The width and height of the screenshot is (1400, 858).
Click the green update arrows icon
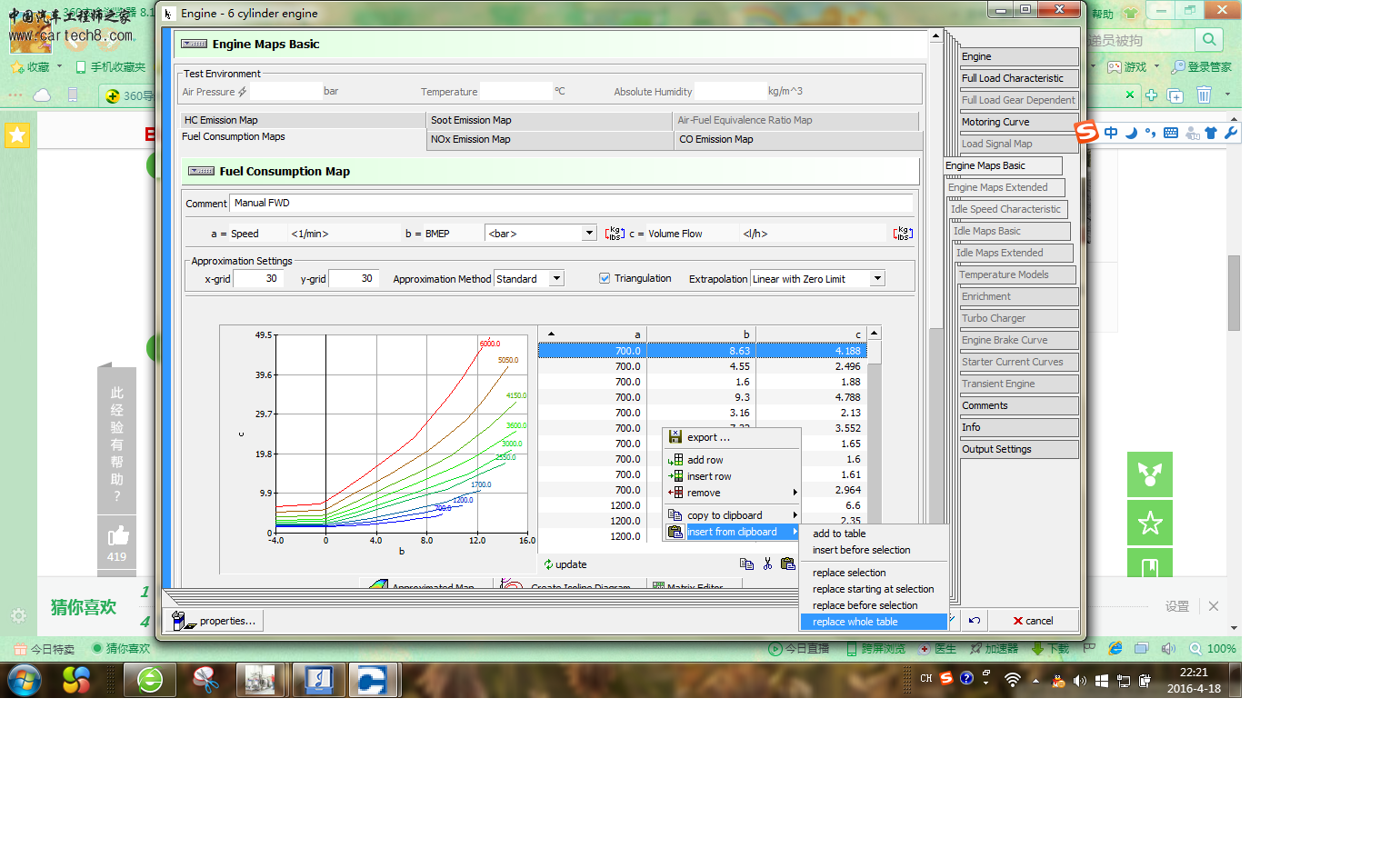coord(548,564)
